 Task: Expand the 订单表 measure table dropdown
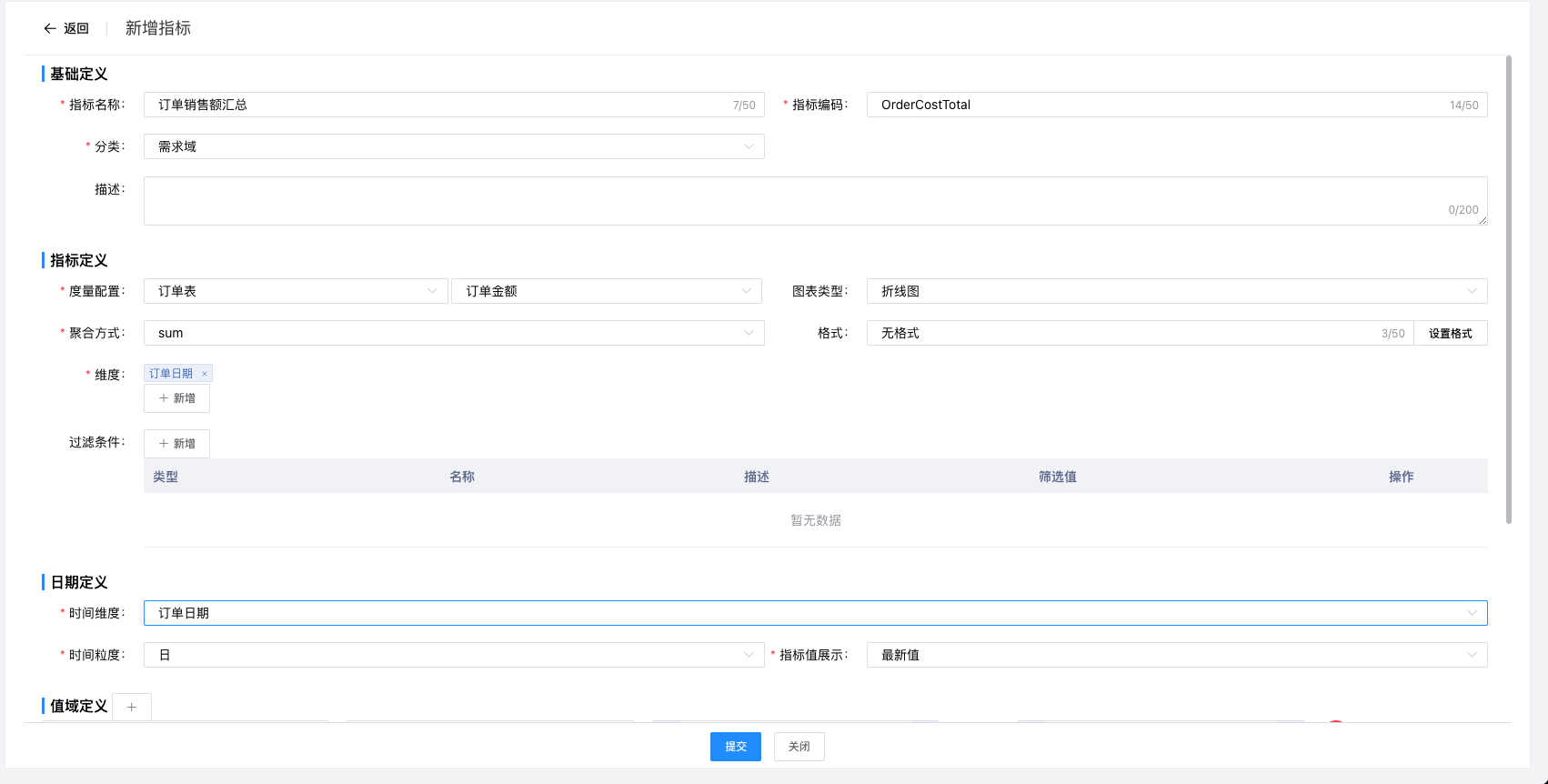tap(296, 291)
